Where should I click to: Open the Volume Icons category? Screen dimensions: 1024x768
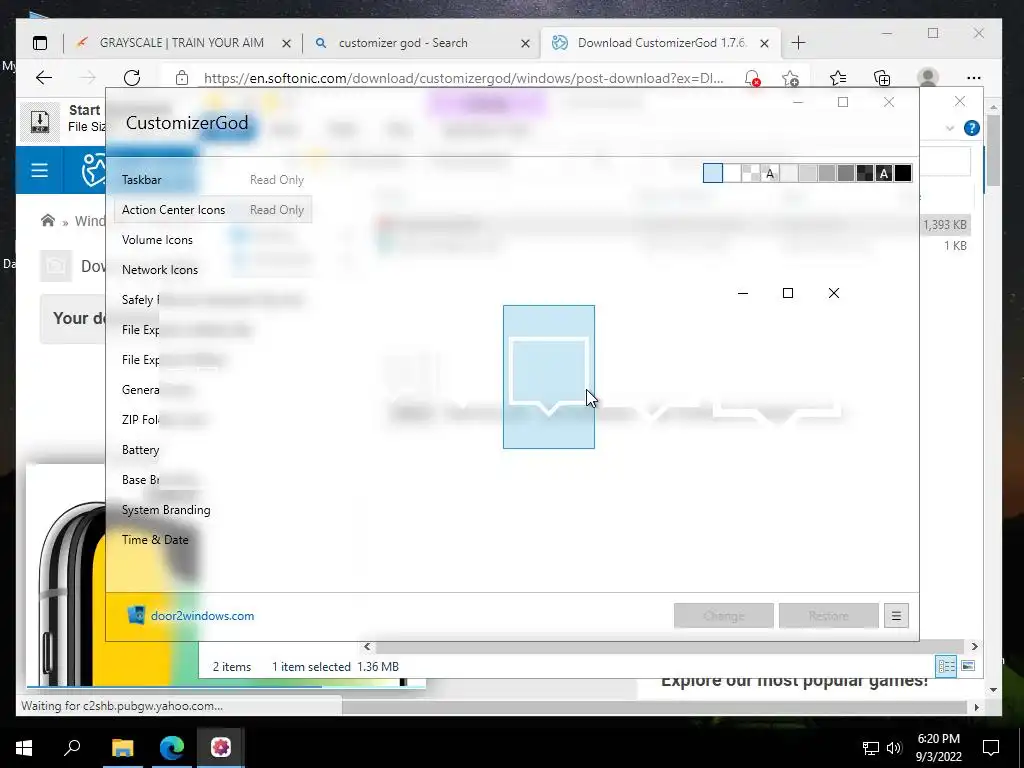point(157,240)
